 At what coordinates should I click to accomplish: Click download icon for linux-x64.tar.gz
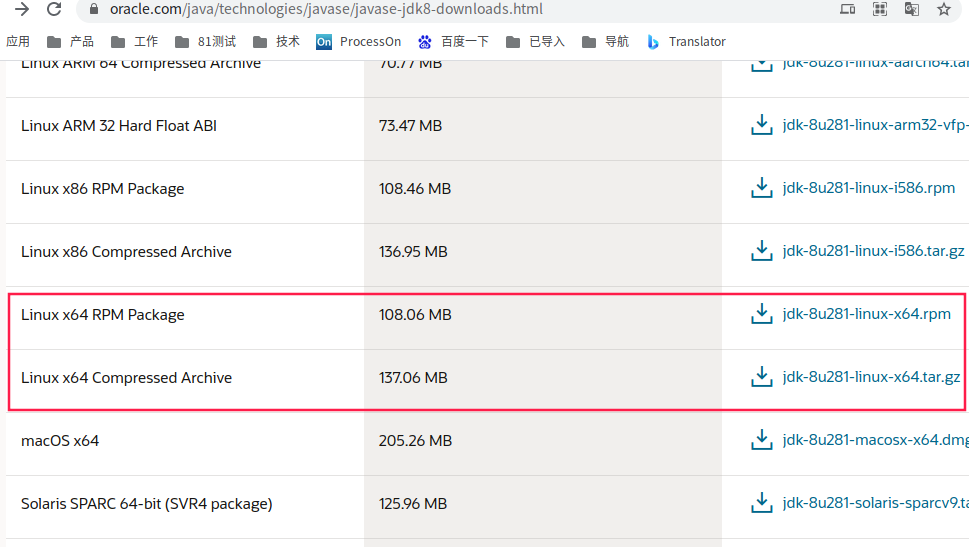[761, 377]
